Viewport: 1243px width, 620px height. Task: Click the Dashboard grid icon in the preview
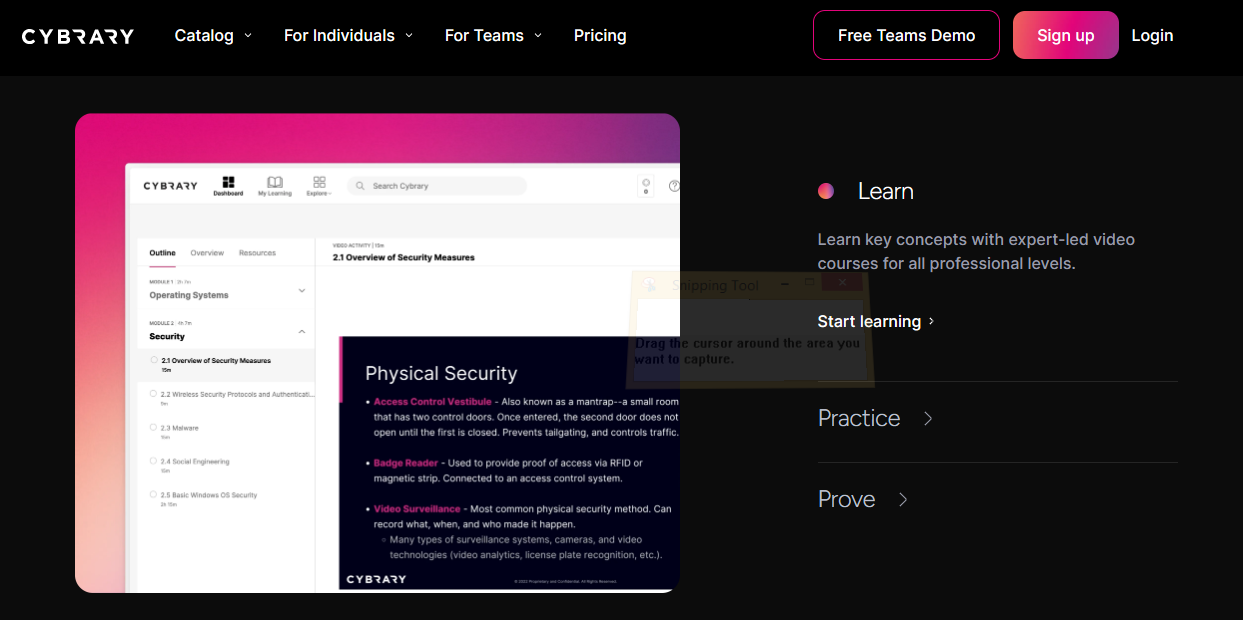(x=228, y=182)
